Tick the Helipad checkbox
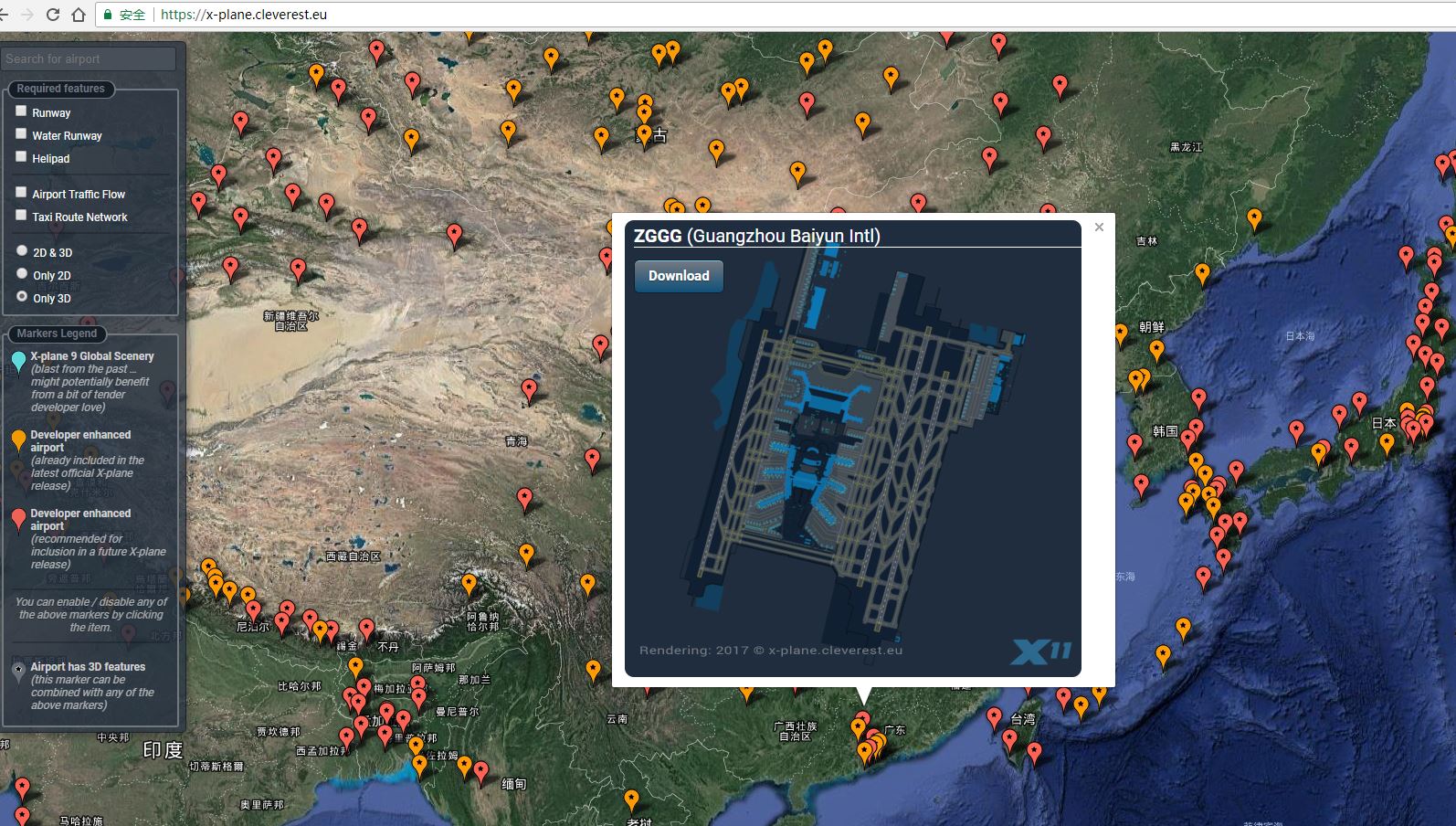 [21, 156]
